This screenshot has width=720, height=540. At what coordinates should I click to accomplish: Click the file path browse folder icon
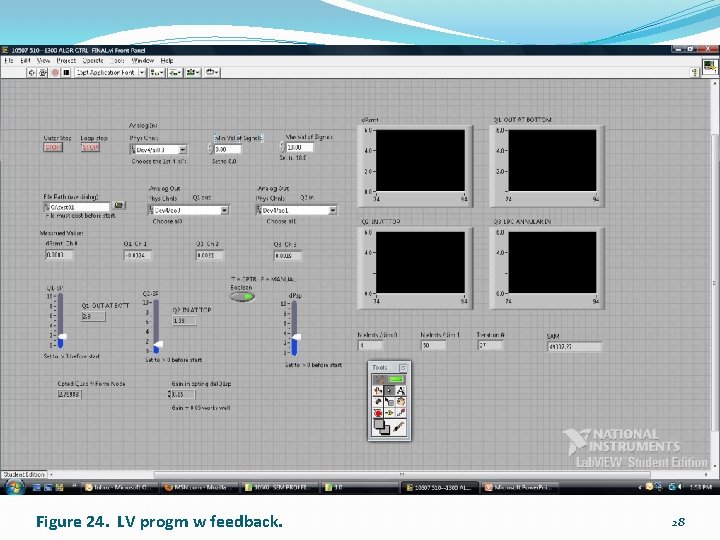point(119,205)
